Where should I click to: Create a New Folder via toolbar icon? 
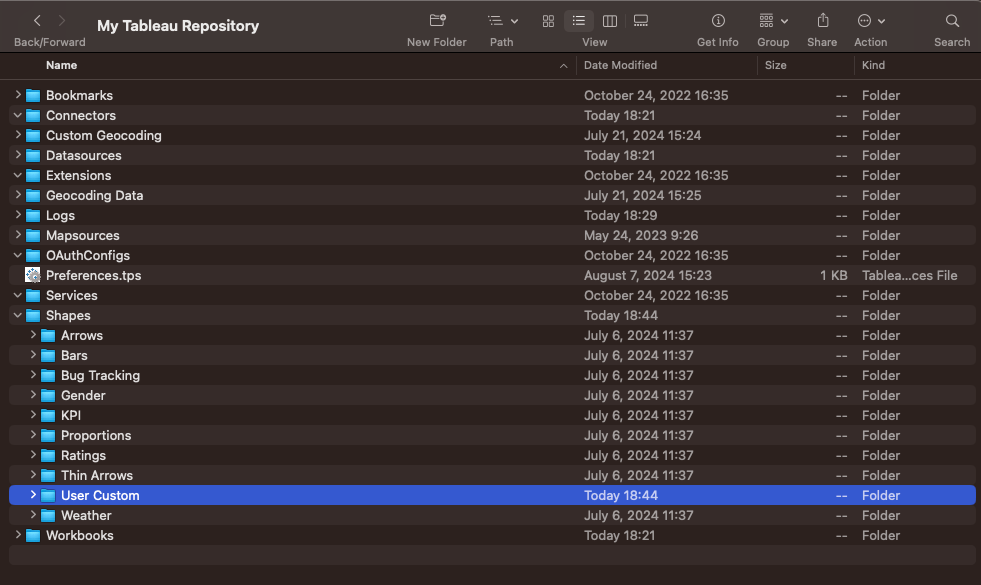437,21
